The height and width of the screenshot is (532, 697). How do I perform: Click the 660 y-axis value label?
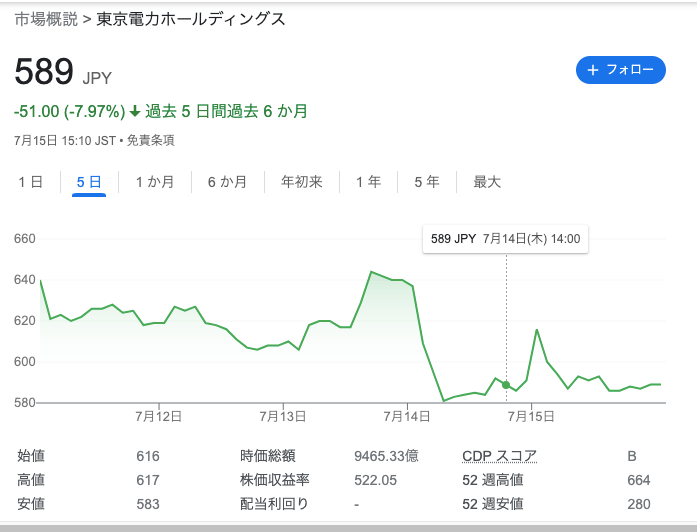coord(24,239)
